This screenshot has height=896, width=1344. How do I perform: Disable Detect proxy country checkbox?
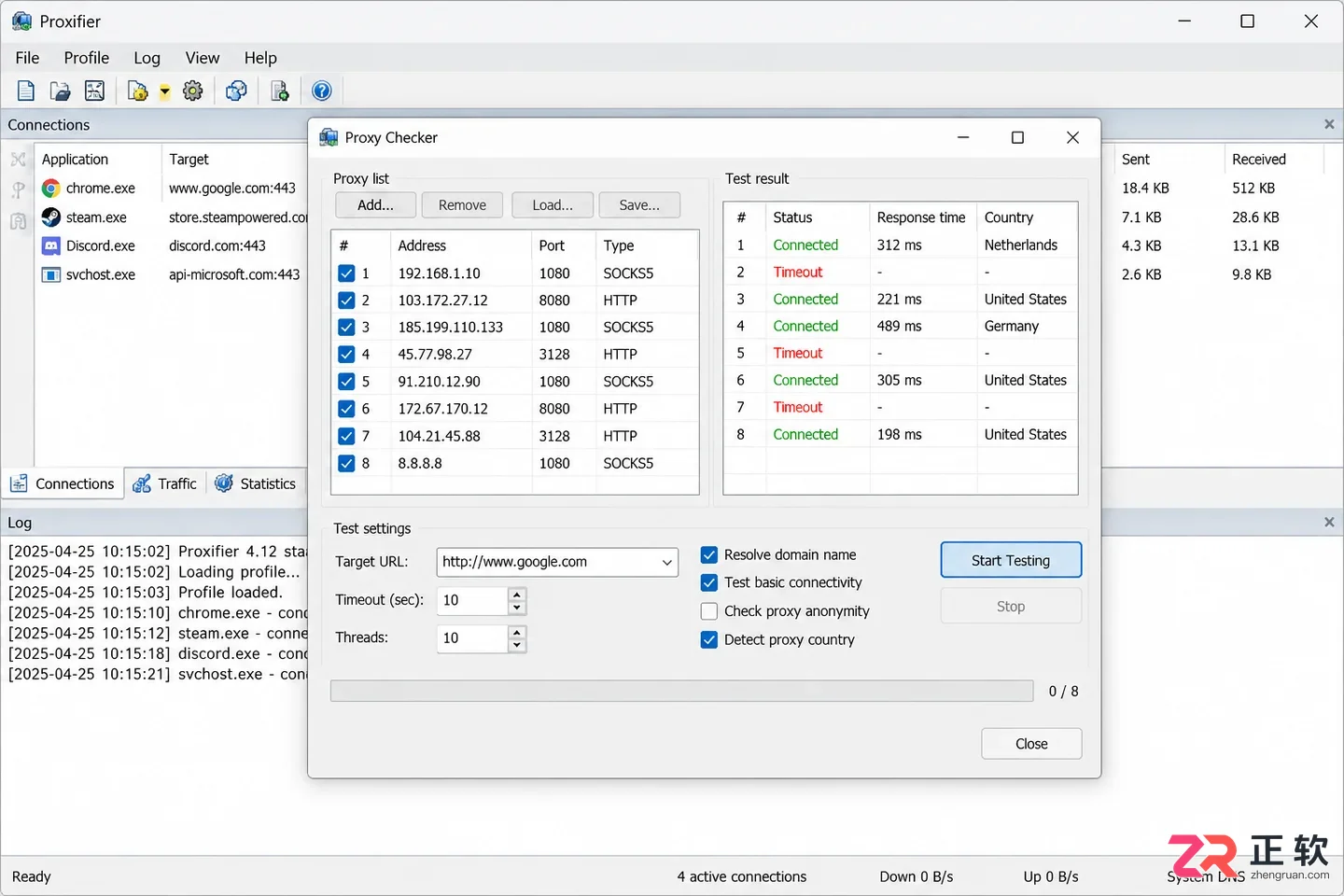click(x=709, y=640)
